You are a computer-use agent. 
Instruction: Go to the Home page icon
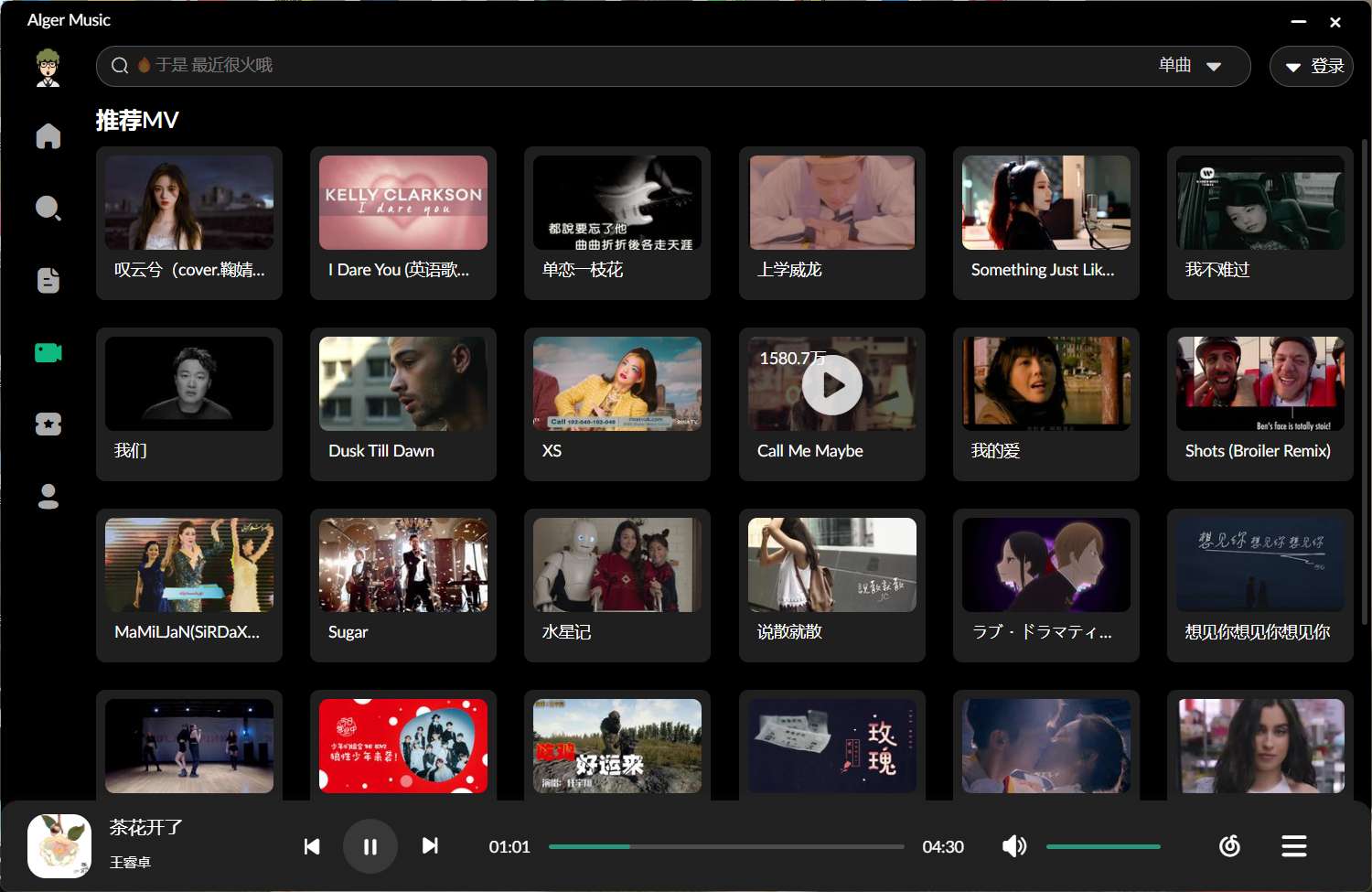click(x=48, y=136)
